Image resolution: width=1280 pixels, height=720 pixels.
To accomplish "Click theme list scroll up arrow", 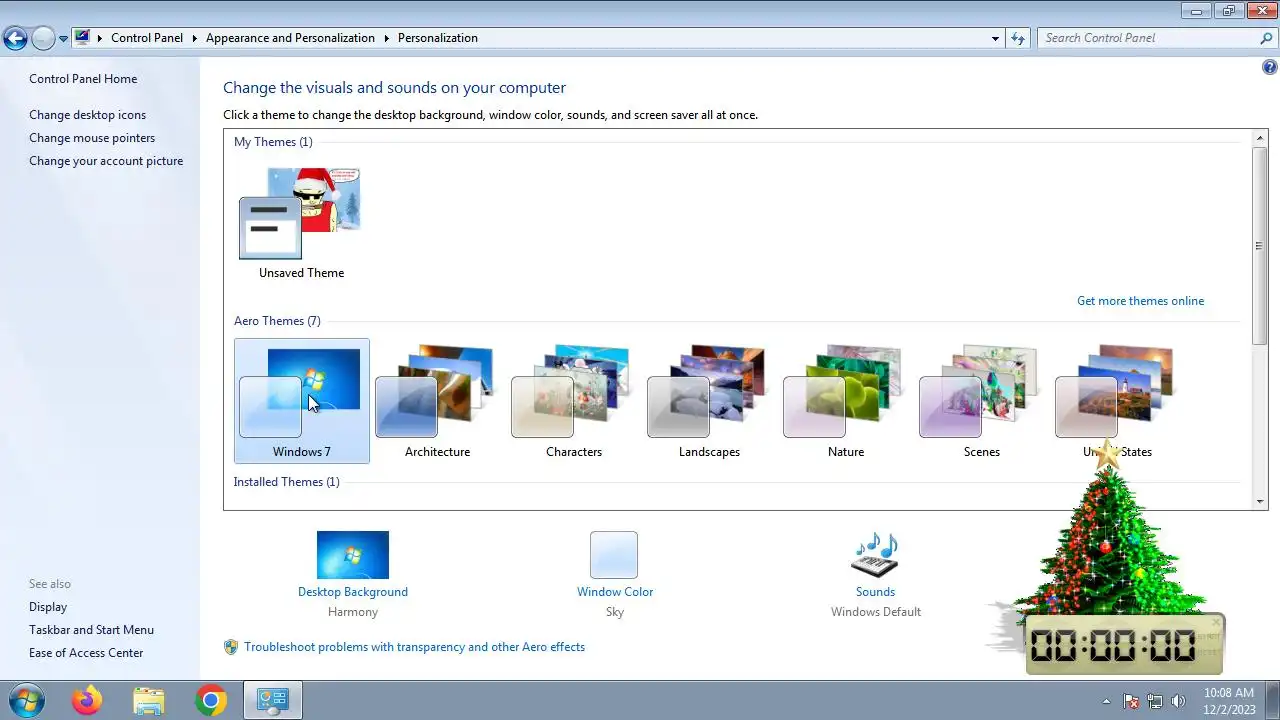I will (x=1260, y=138).
